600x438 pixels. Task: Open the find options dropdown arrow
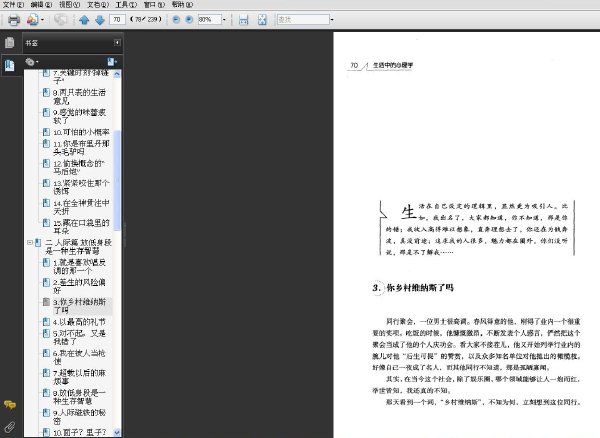[332, 20]
